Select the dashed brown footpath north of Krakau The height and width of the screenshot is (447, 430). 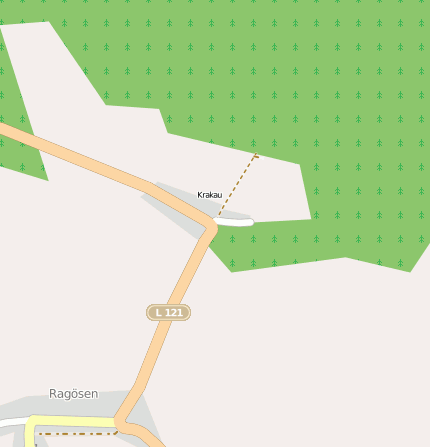[x=237, y=185]
